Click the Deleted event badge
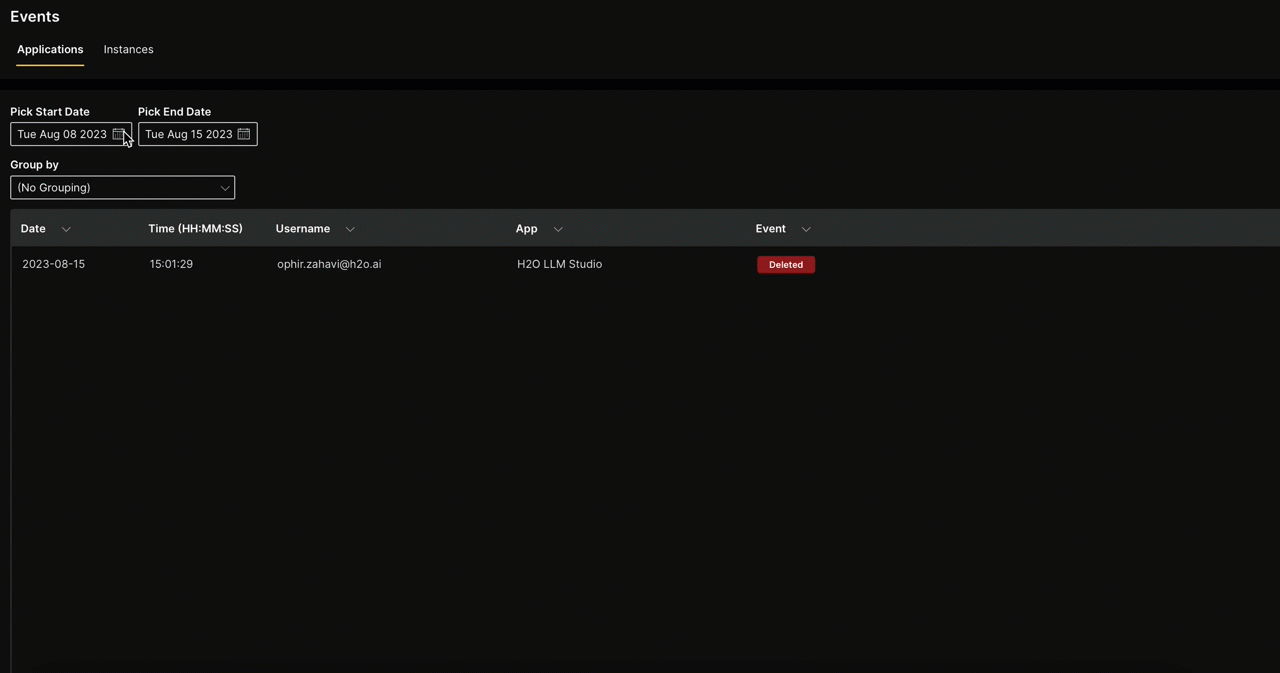The height and width of the screenshot is (673, 1280). [785, 264]
